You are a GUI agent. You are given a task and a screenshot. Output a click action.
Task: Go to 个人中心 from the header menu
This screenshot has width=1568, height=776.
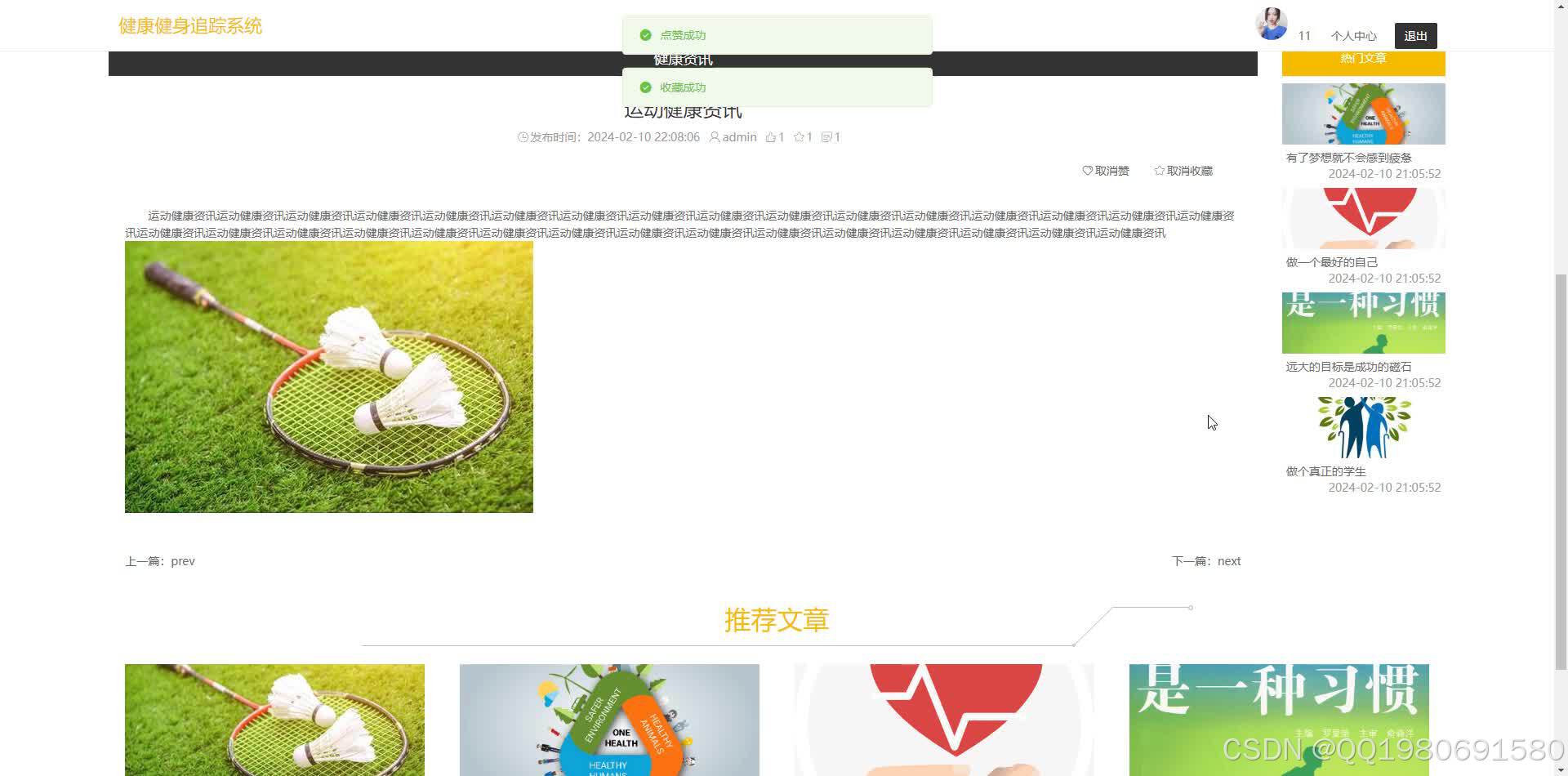(x=1353, y=35)
